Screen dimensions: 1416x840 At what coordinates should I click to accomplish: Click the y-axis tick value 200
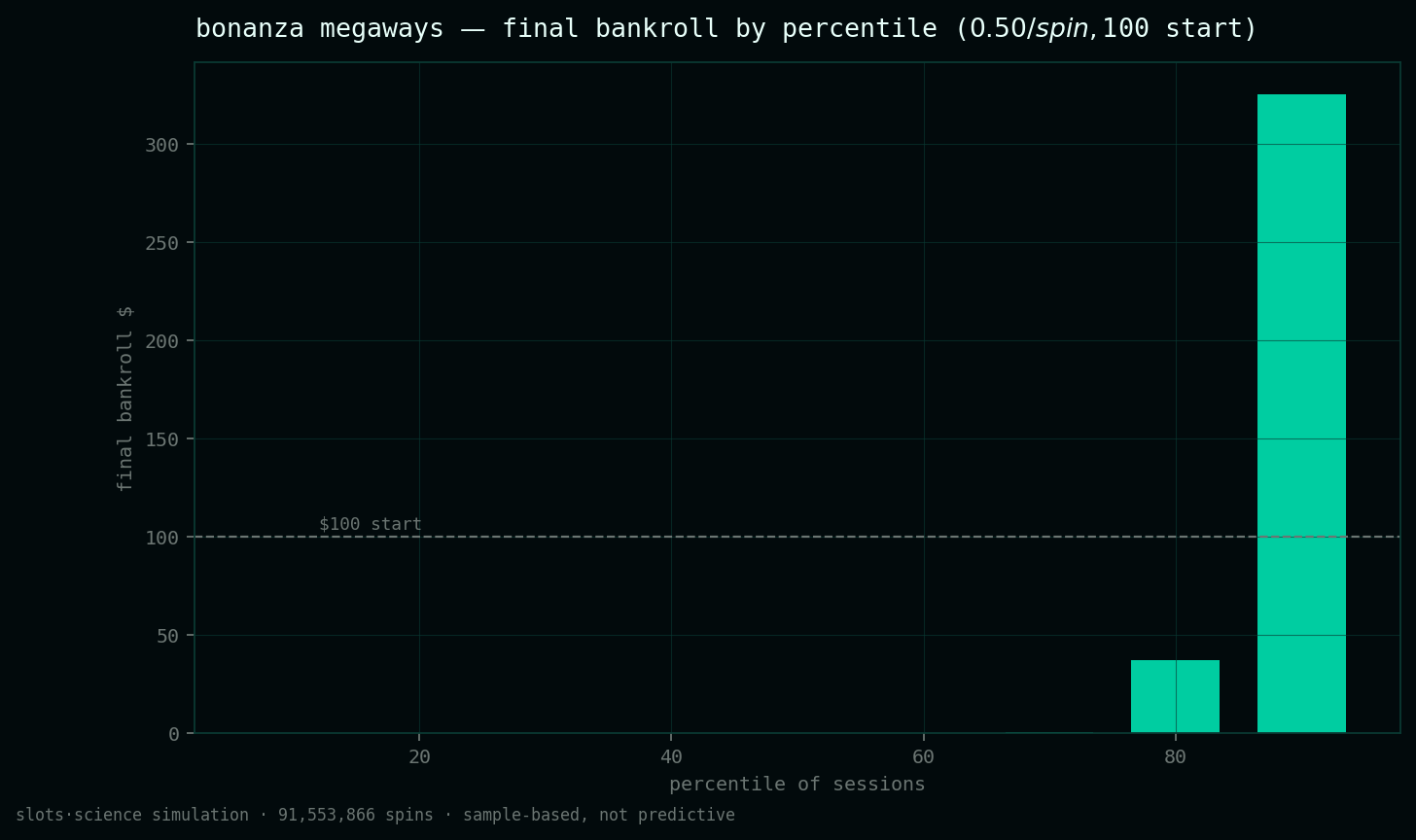point(162,340)
